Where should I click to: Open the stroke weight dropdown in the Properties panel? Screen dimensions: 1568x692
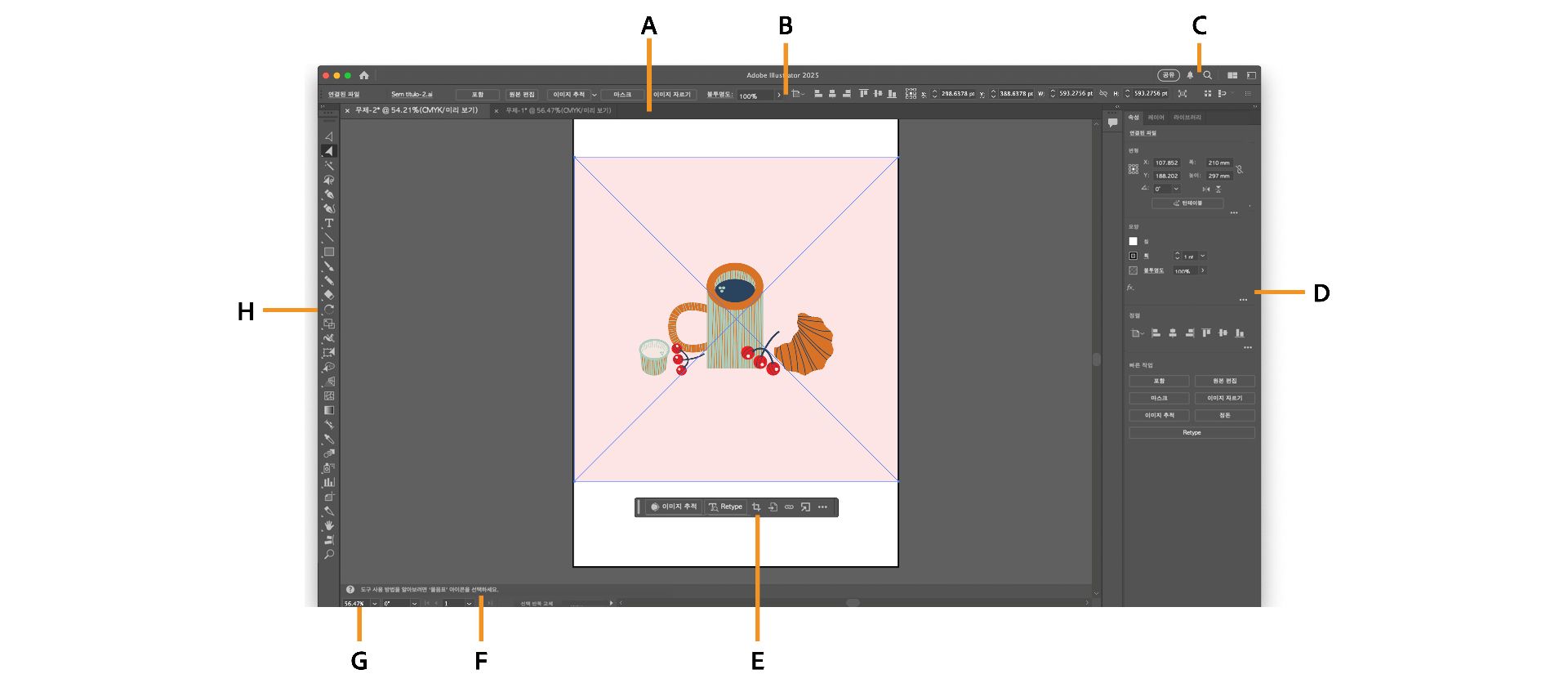1202,256
